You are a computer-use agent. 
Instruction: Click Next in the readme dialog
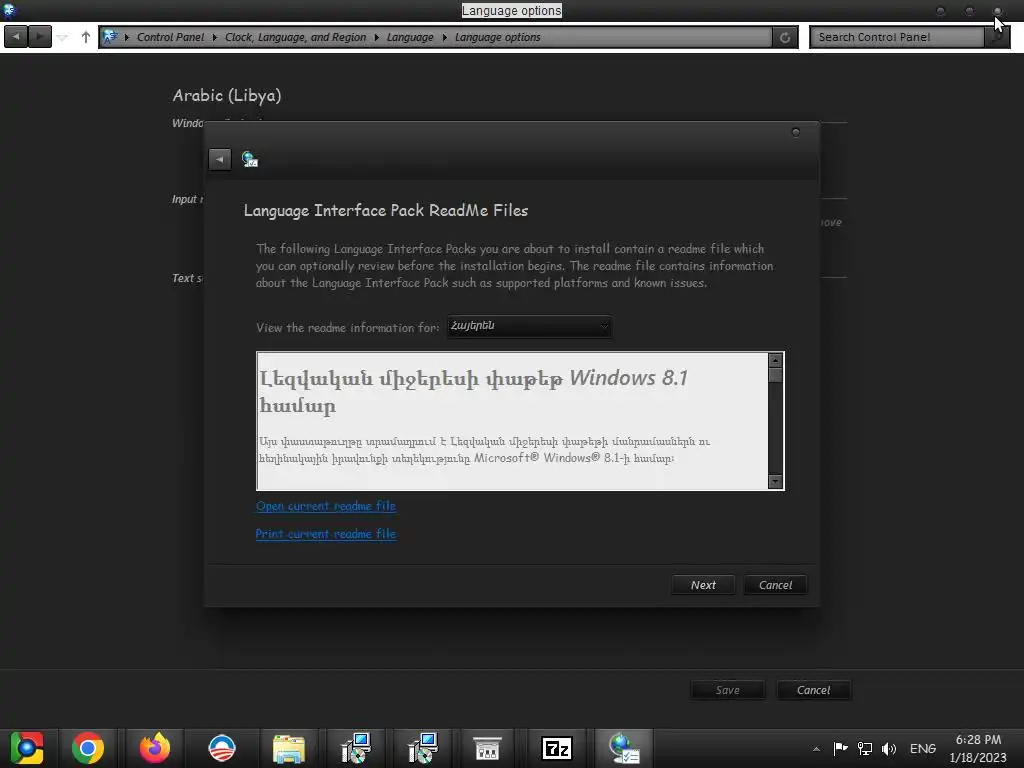(x=703, y=585)
